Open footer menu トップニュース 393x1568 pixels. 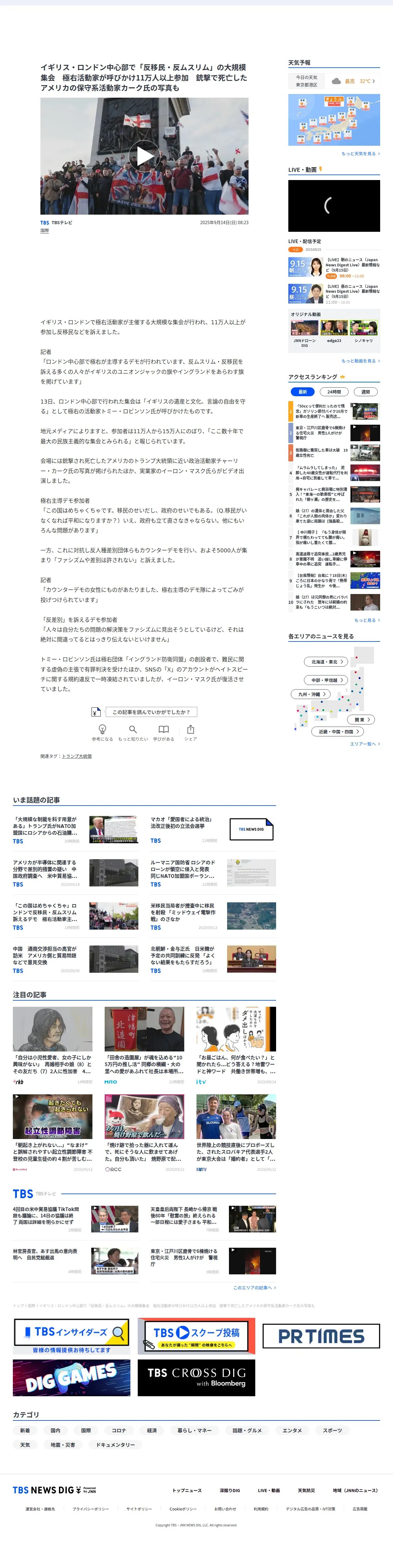(187, 1491)
